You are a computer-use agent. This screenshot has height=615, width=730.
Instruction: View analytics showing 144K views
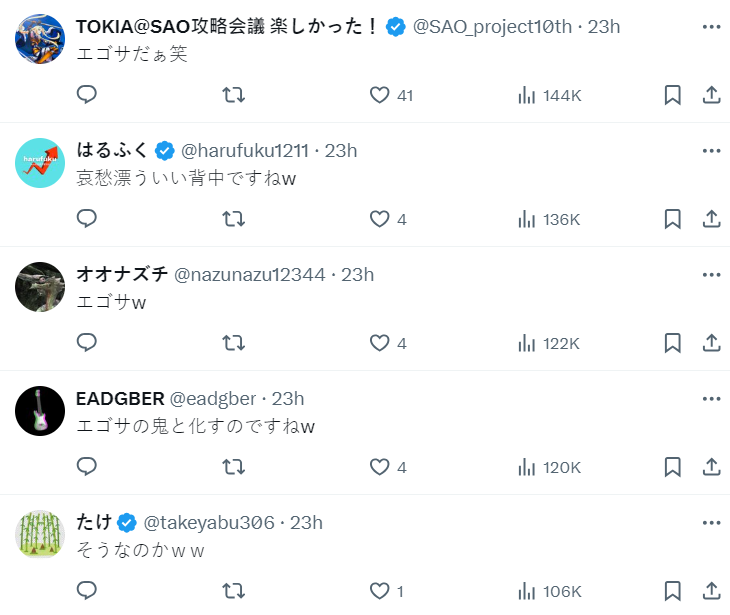549,95
